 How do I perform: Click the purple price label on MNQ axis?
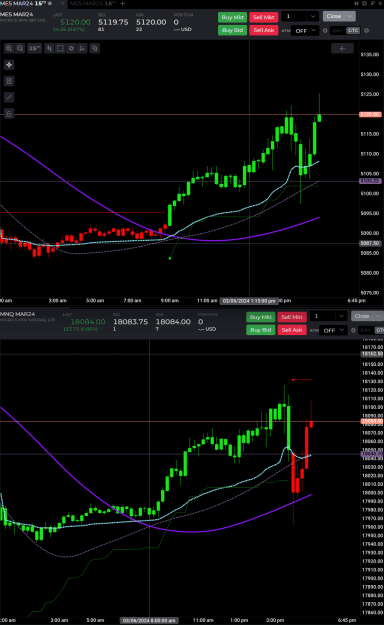(372, 454)
